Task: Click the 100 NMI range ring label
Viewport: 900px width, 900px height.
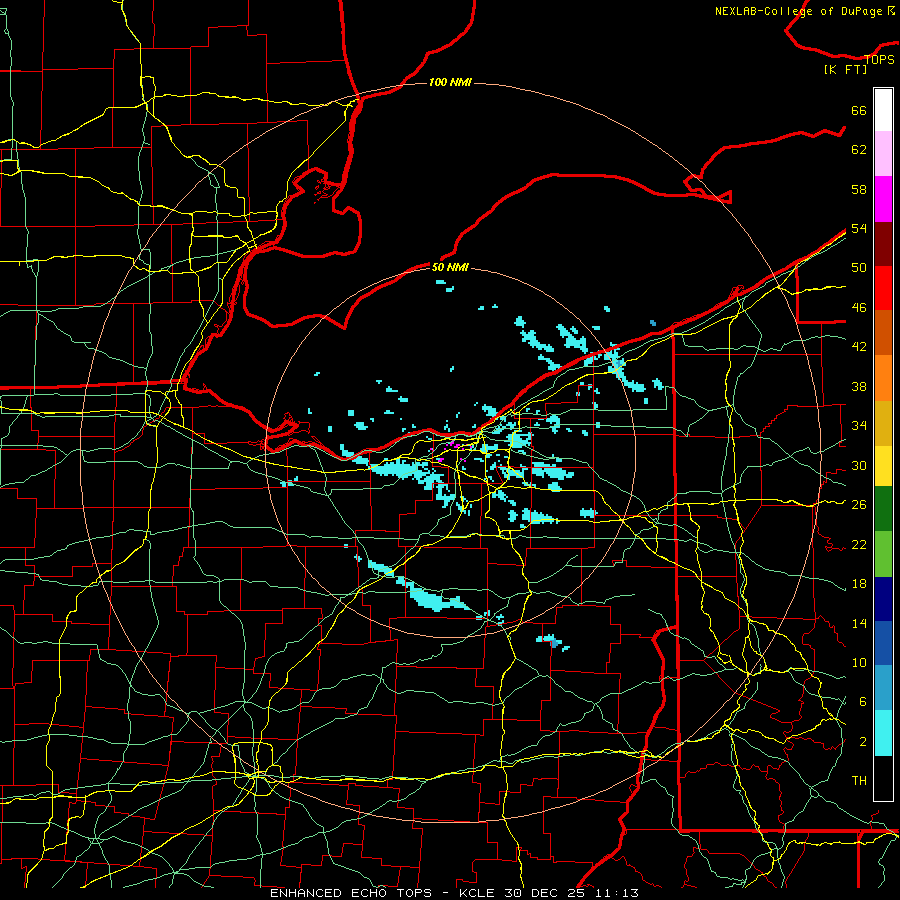Action: [450, 82]
